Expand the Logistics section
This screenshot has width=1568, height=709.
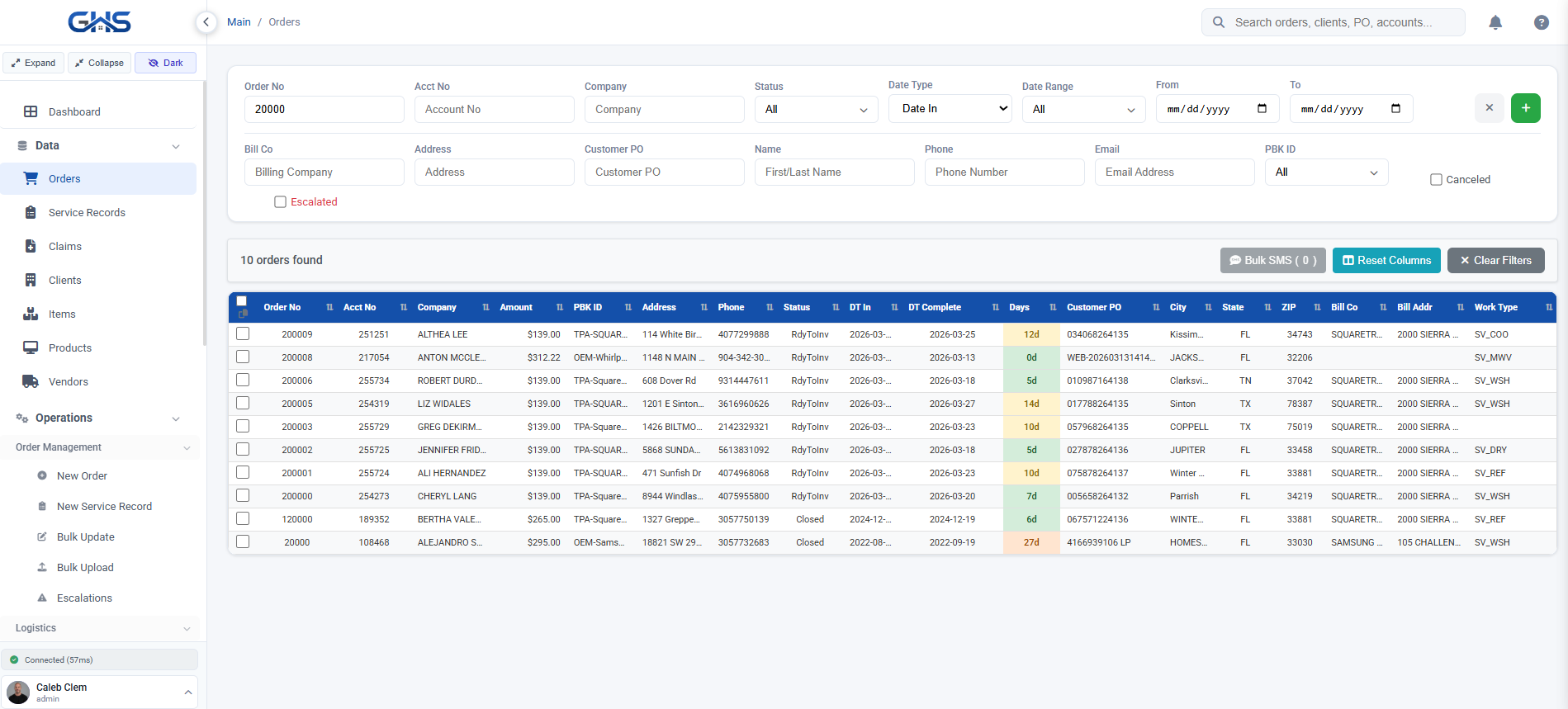pyautogui.click(x=100, y=628)
